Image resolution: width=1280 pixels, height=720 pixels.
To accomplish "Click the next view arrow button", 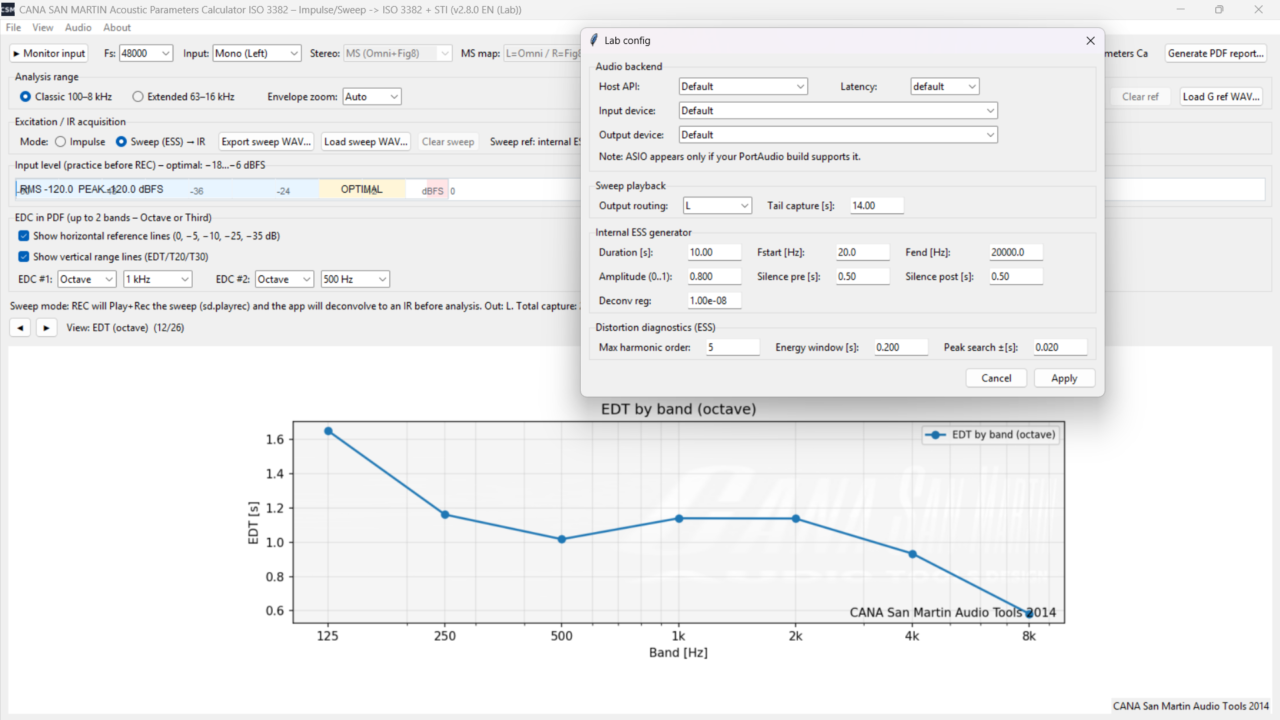I will click(46, 328).
